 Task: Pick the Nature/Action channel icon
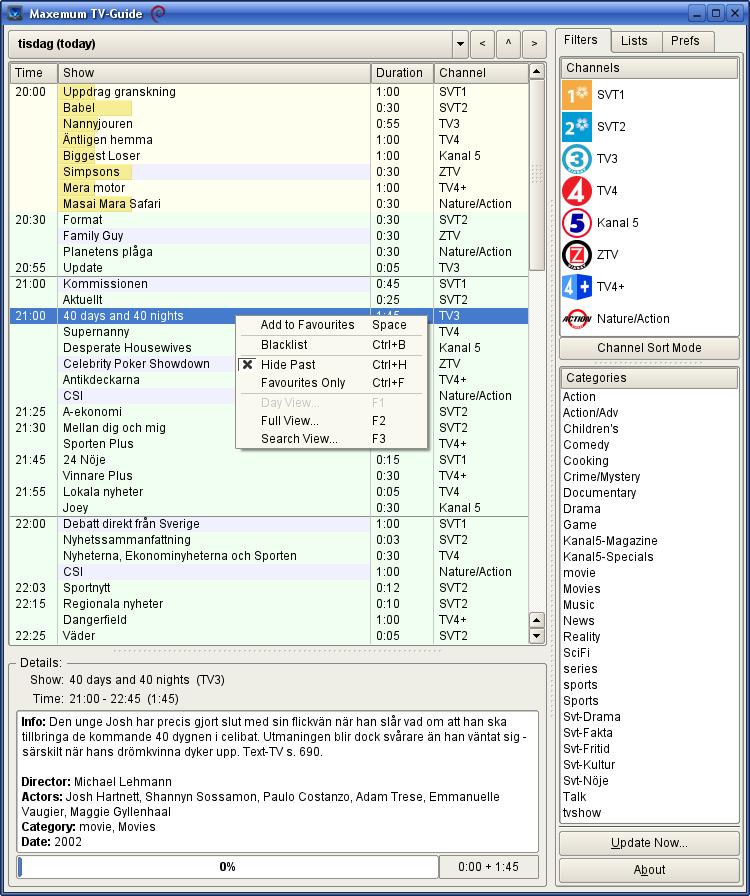[x=577, y=319]
